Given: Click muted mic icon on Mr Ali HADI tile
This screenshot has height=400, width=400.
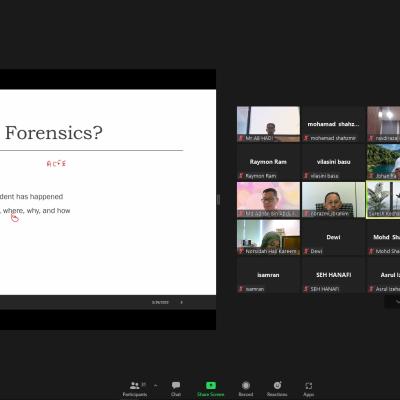Looking at the screenshot, I should [x=241, y=138].
